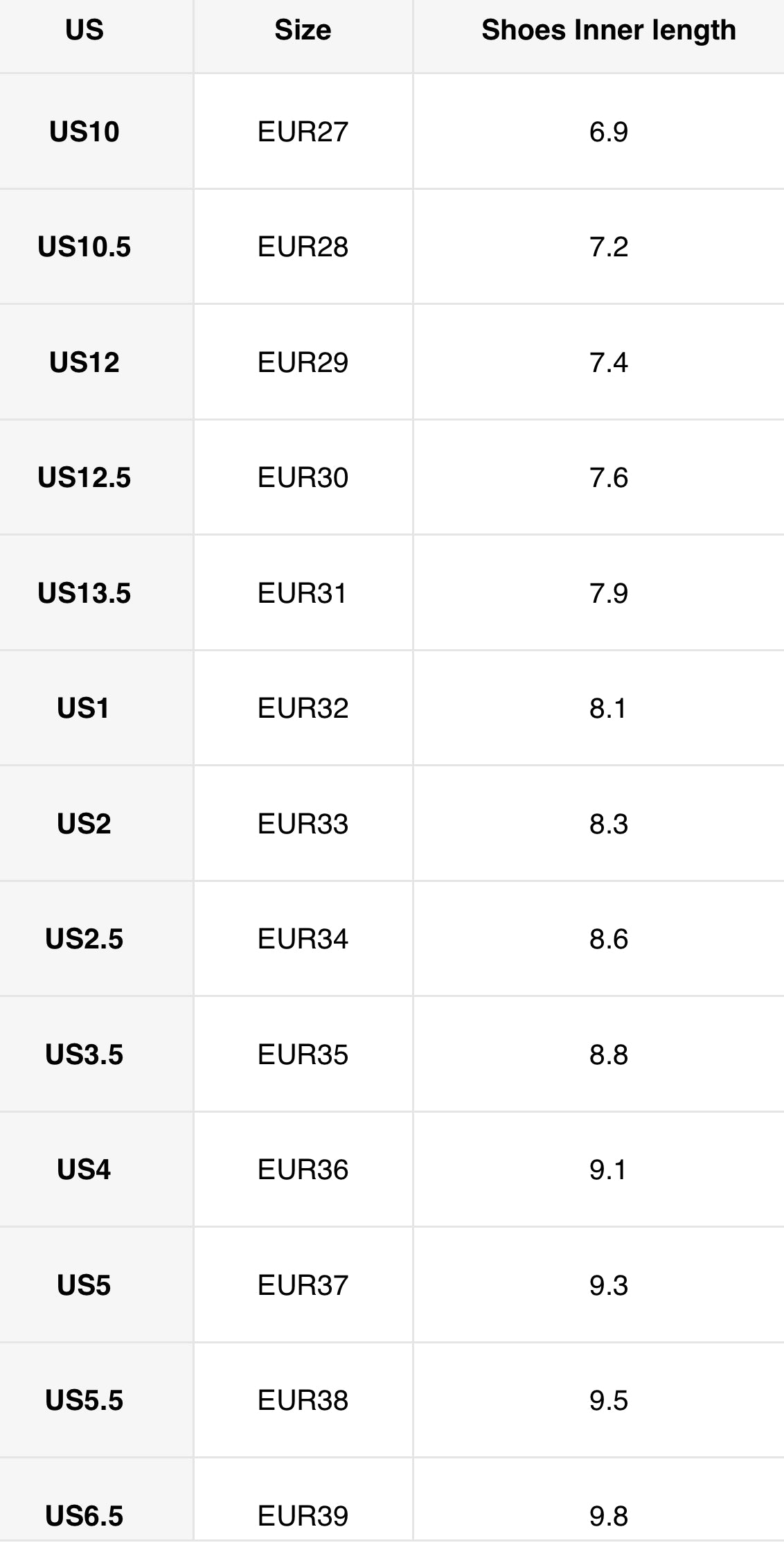Screen dimensions: 784x1545
Task: Click the EUR38 size cell
Action: point(303,1401)
